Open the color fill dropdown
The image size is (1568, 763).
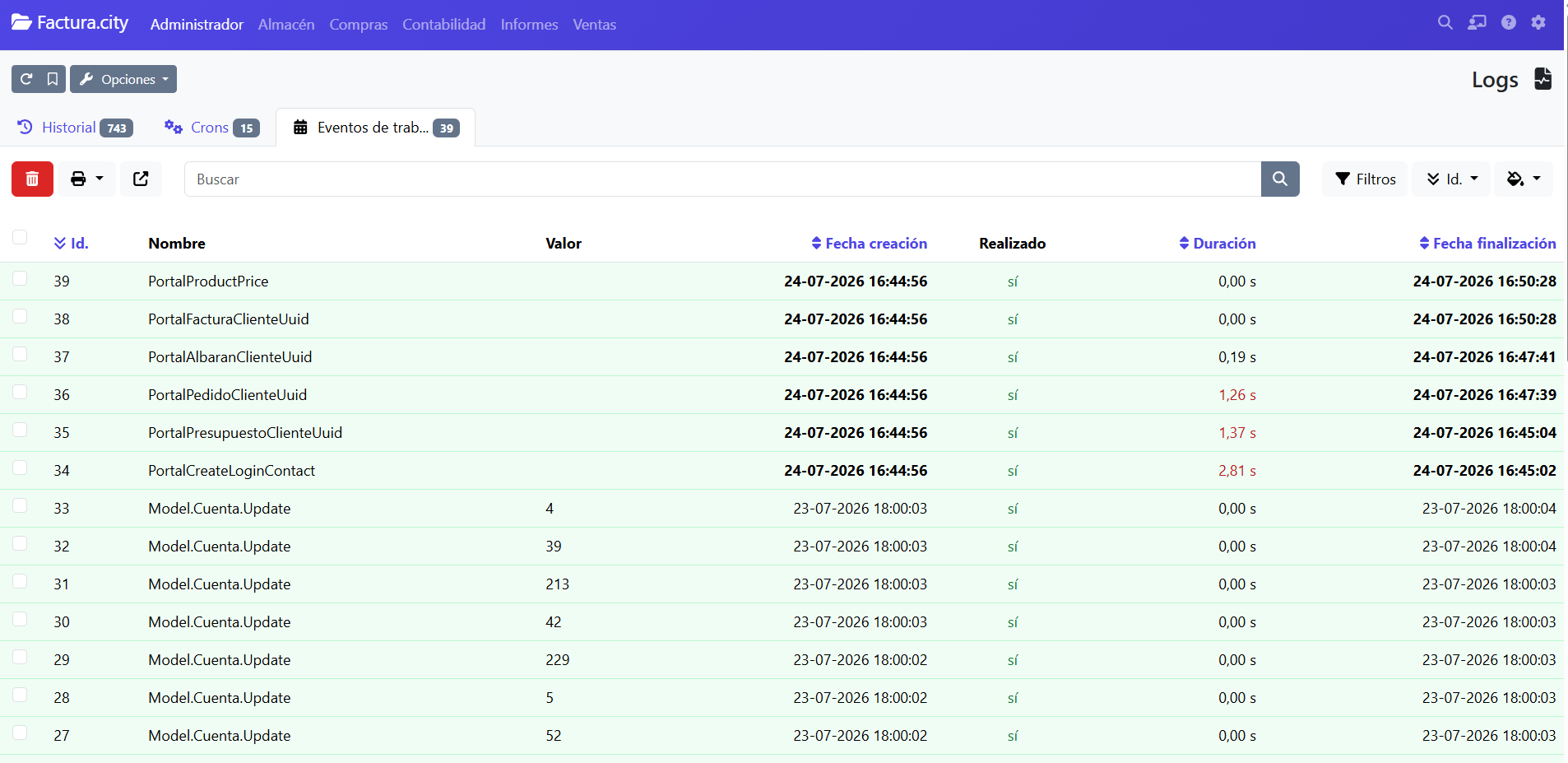click(x=1524, y=179)
